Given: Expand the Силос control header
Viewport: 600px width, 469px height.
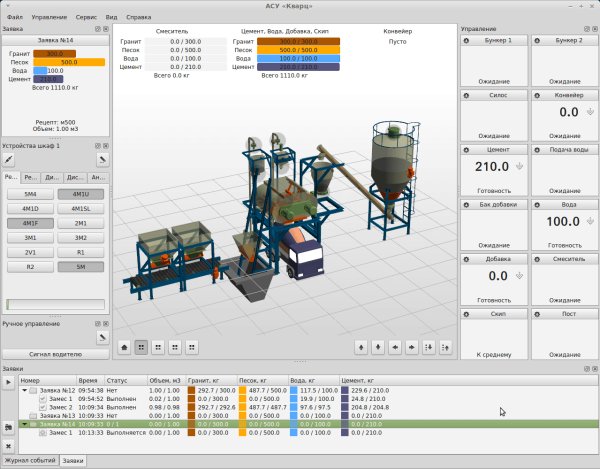Looking at the screenshot, I should tap(467, 95).
